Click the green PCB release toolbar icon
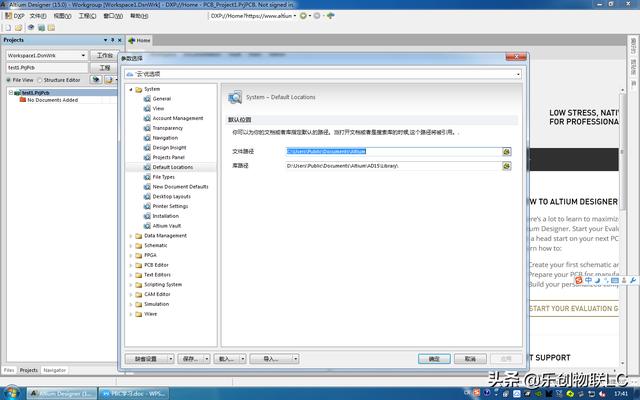This screenshot has width=640, height=400. pos(41,28)
